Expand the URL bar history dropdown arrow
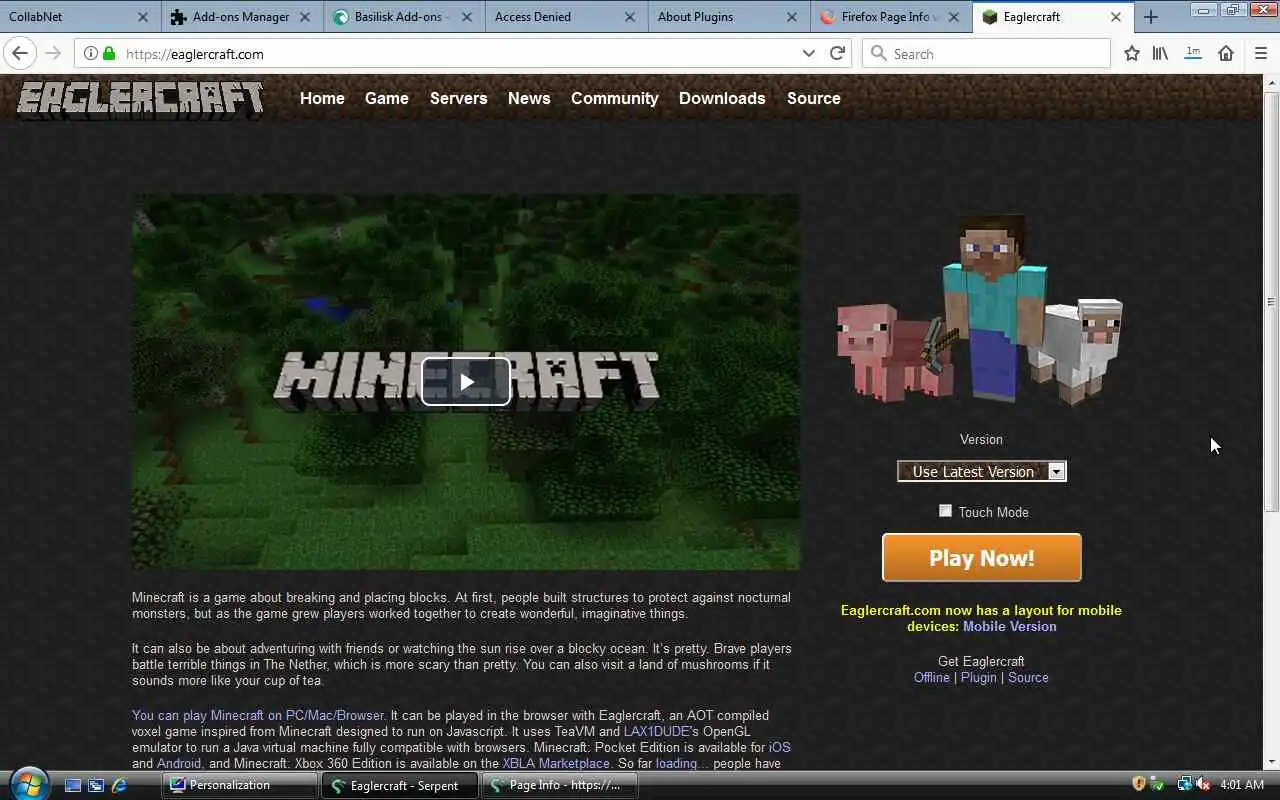Viewport: 1280px width, 800px height. [809, 54]
